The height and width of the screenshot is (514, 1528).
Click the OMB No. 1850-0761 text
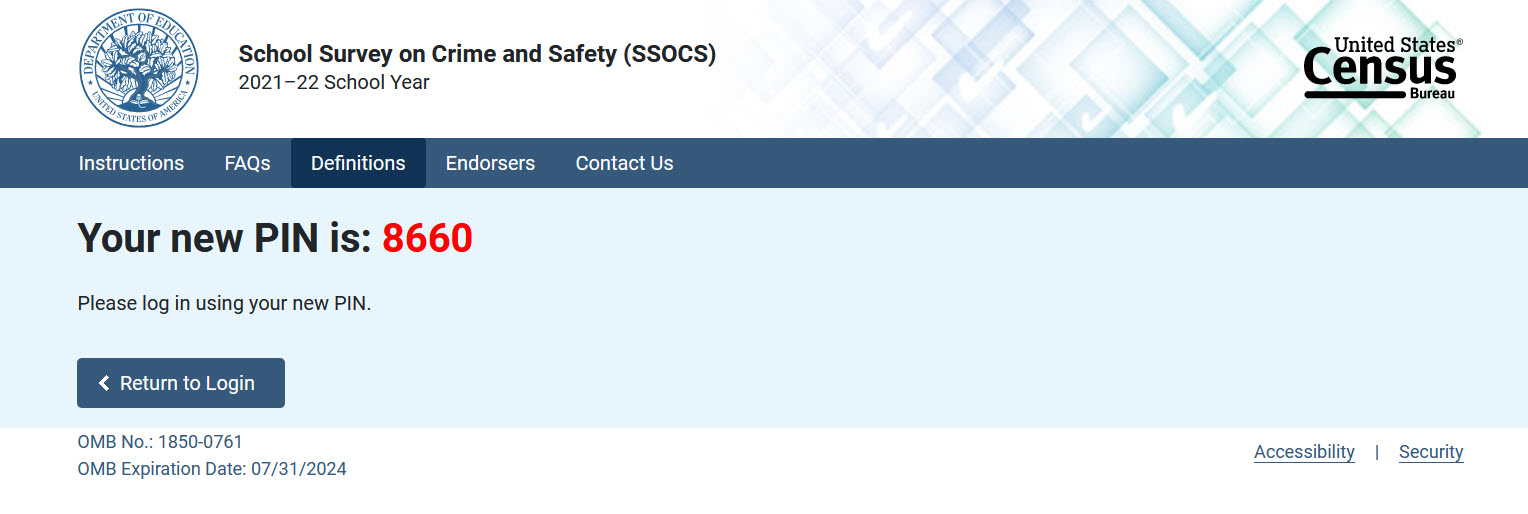pos(160,442)
